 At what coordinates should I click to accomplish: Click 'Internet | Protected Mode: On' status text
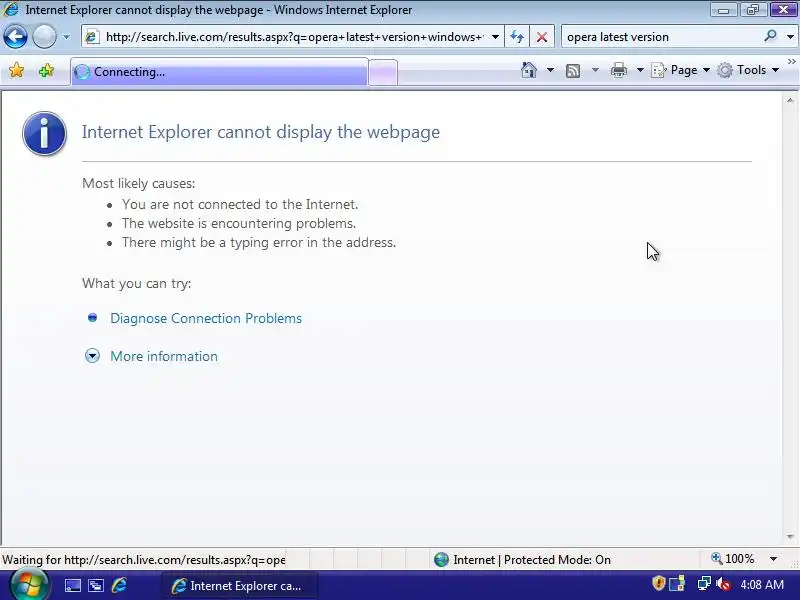(x=532, y=560)
